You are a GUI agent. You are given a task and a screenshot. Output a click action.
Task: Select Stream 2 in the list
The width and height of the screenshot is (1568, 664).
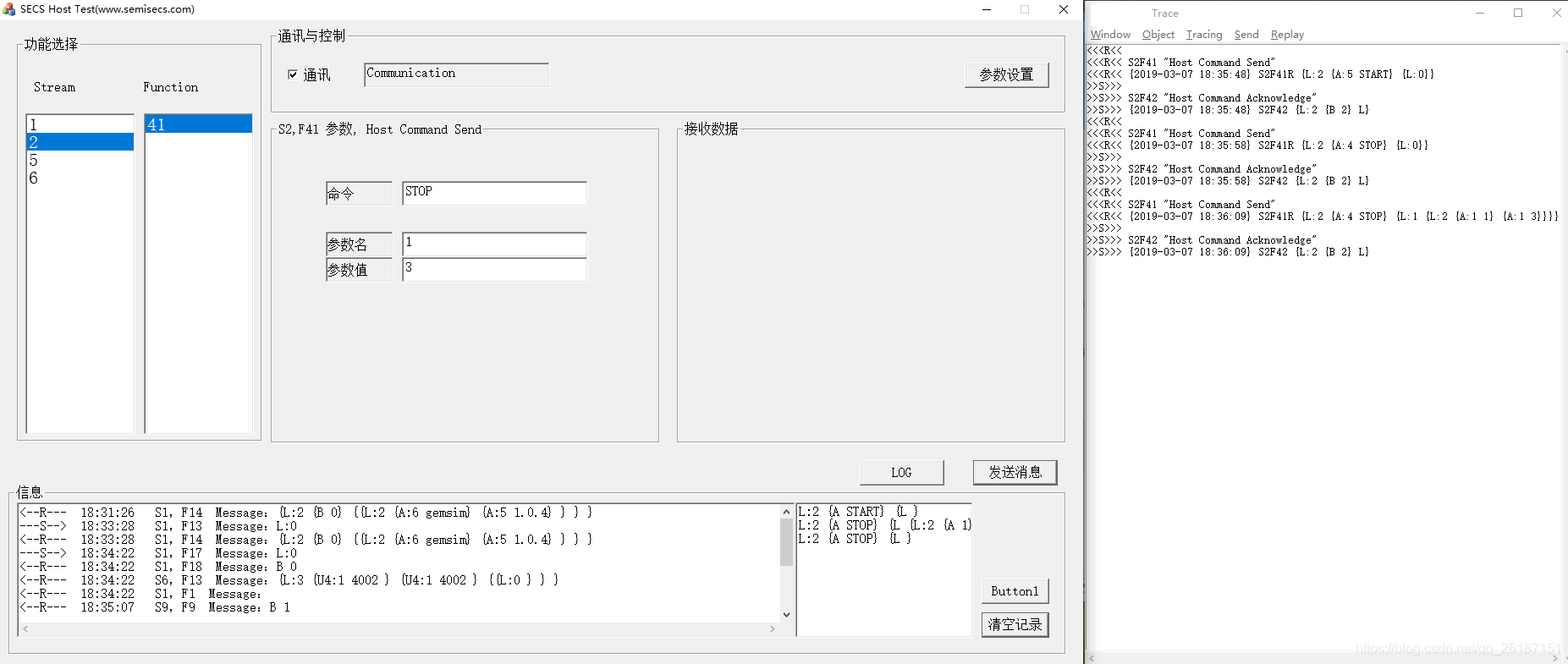pos(80,142)
